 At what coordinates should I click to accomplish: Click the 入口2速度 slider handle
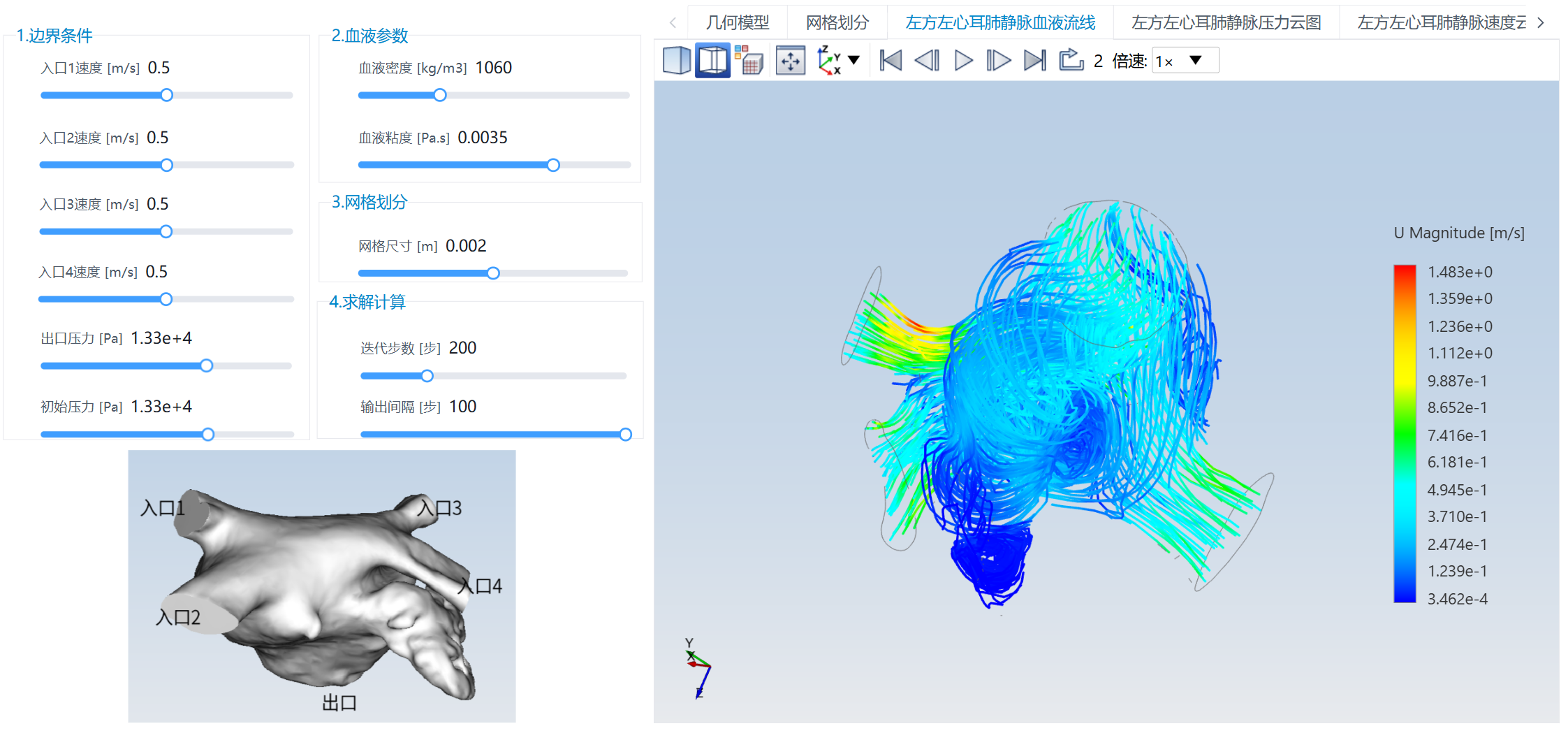[x=166, y=165]
